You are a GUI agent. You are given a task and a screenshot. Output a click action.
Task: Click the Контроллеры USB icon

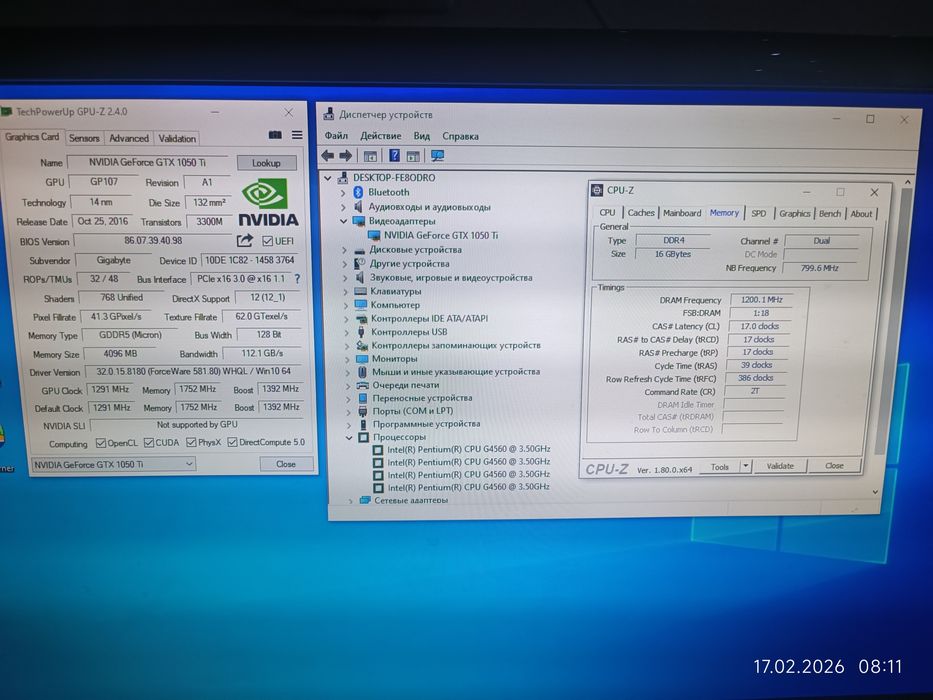[361, 332]
